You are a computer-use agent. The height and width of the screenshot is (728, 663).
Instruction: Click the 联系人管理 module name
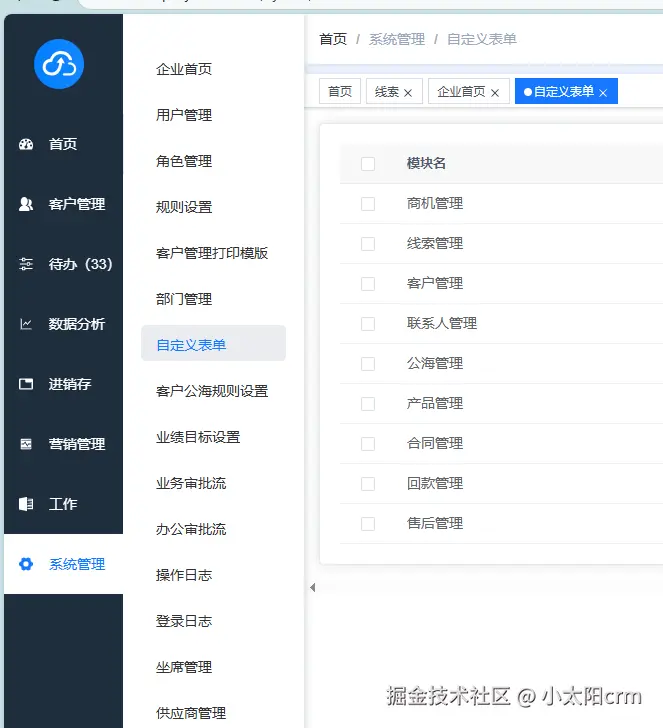tap(442, 323)
